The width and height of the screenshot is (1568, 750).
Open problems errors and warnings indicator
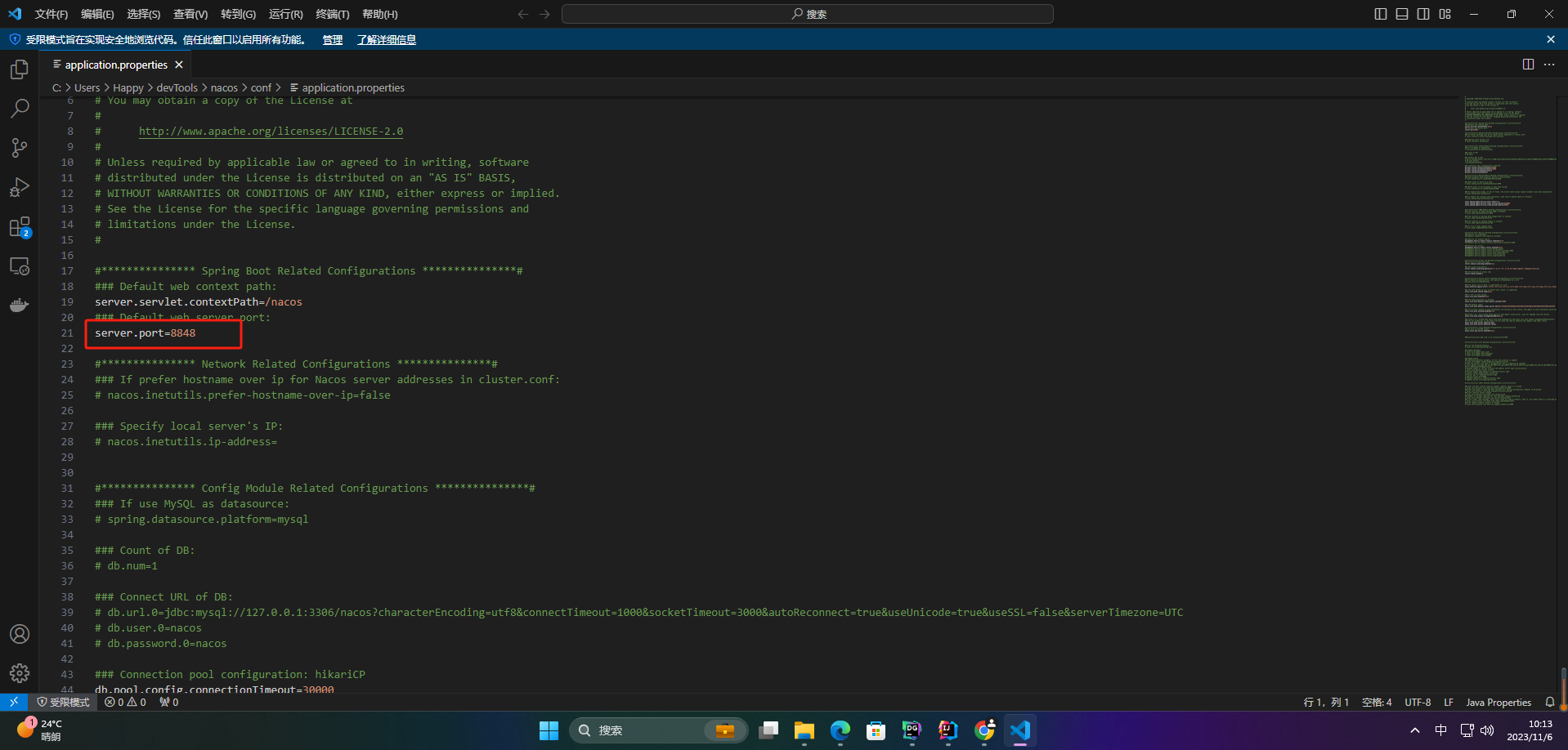(125, 702)
